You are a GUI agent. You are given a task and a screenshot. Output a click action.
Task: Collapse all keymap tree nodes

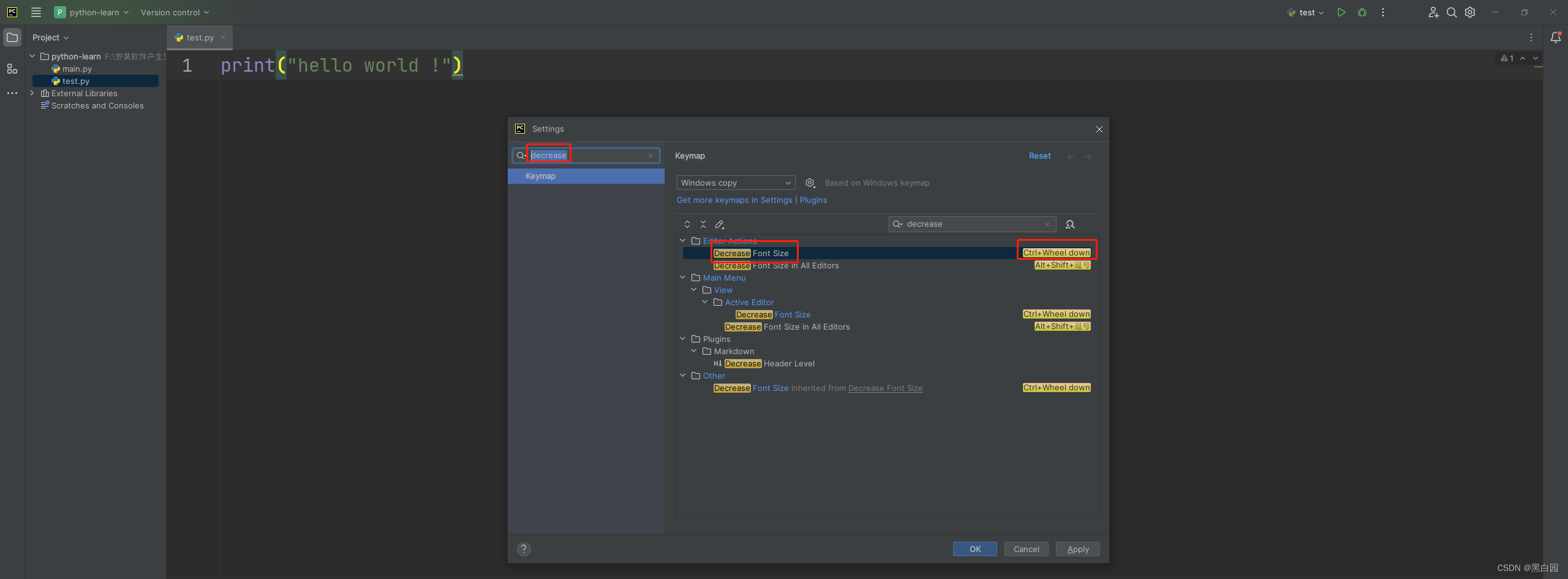[x=703, y=224]
